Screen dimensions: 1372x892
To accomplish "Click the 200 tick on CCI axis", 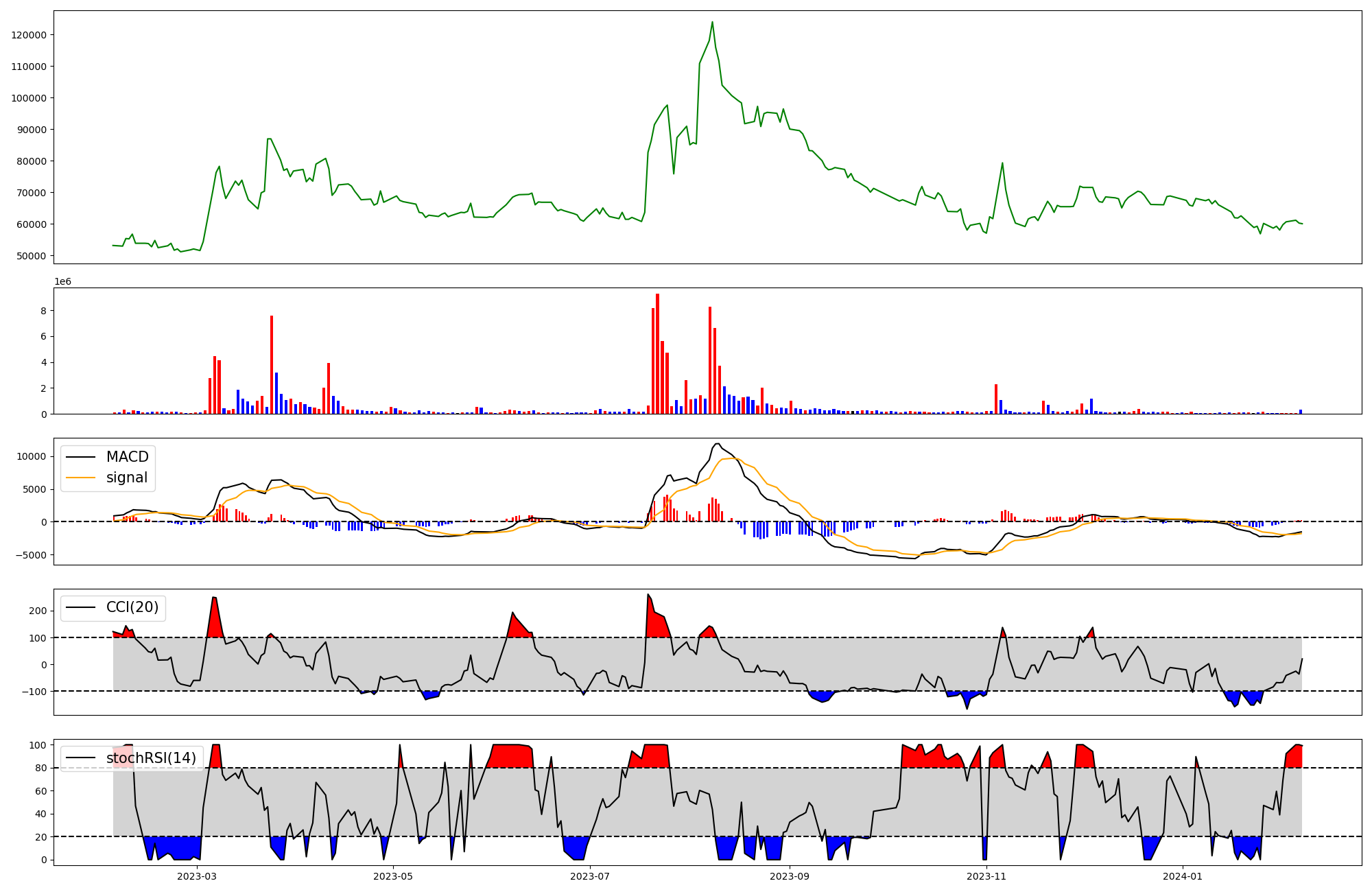I will 38,611.
